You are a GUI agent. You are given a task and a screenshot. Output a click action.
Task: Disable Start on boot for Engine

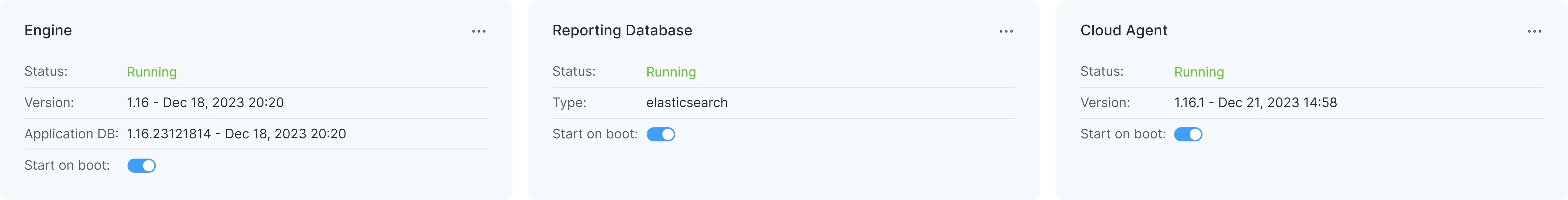coord(141,165)
